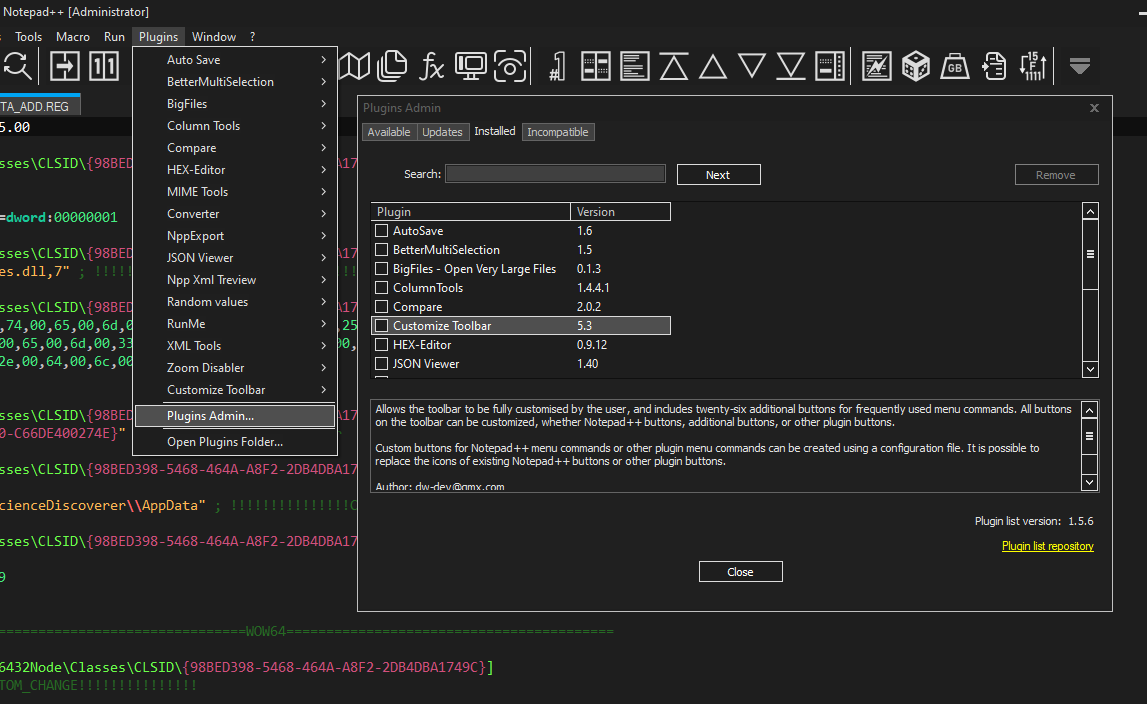
Task: Check the Customize Toolbar plugin checkbox
Action: tap(381, 326)
